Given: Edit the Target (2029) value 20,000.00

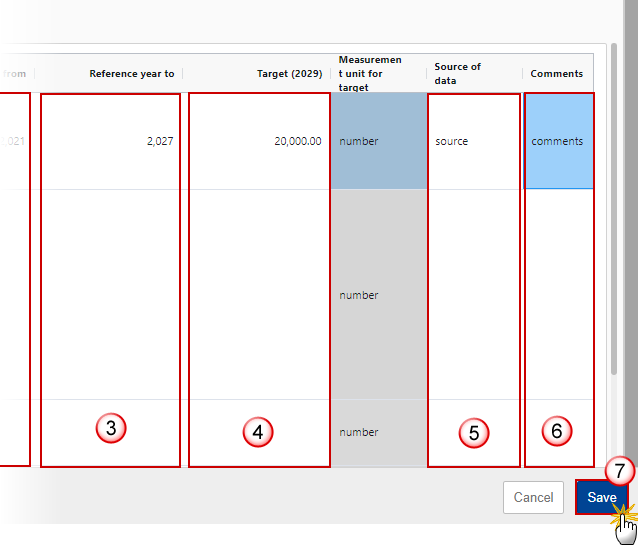Looking at the screenshot, I should pos(258,141).
